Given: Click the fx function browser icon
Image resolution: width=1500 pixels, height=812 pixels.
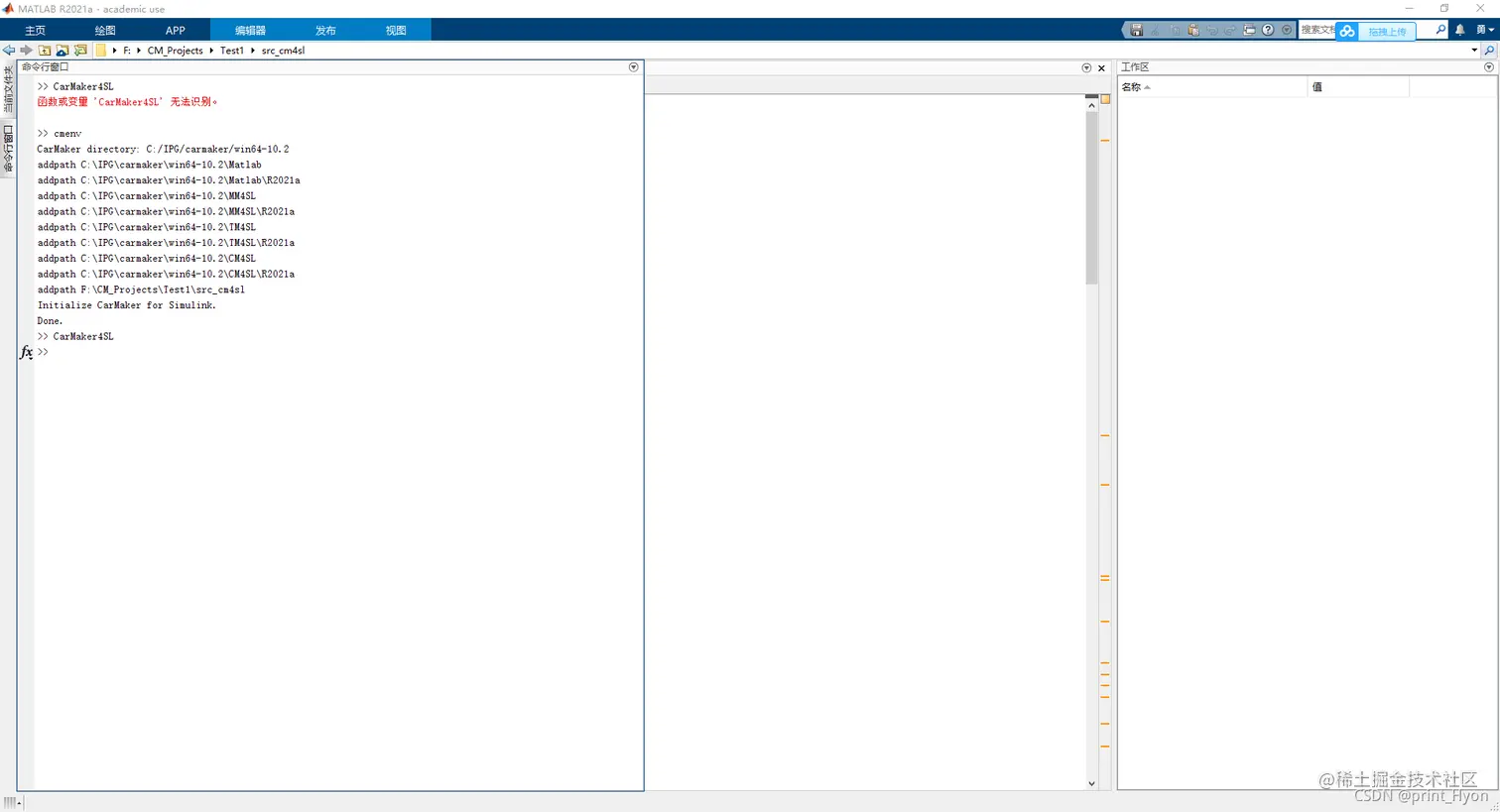Looking at the screenshot, I should tap(27, 352).
